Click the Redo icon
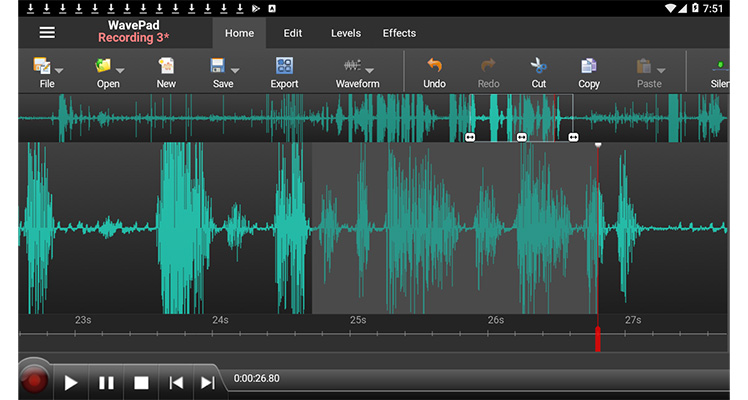 click(x=488, y=65)
